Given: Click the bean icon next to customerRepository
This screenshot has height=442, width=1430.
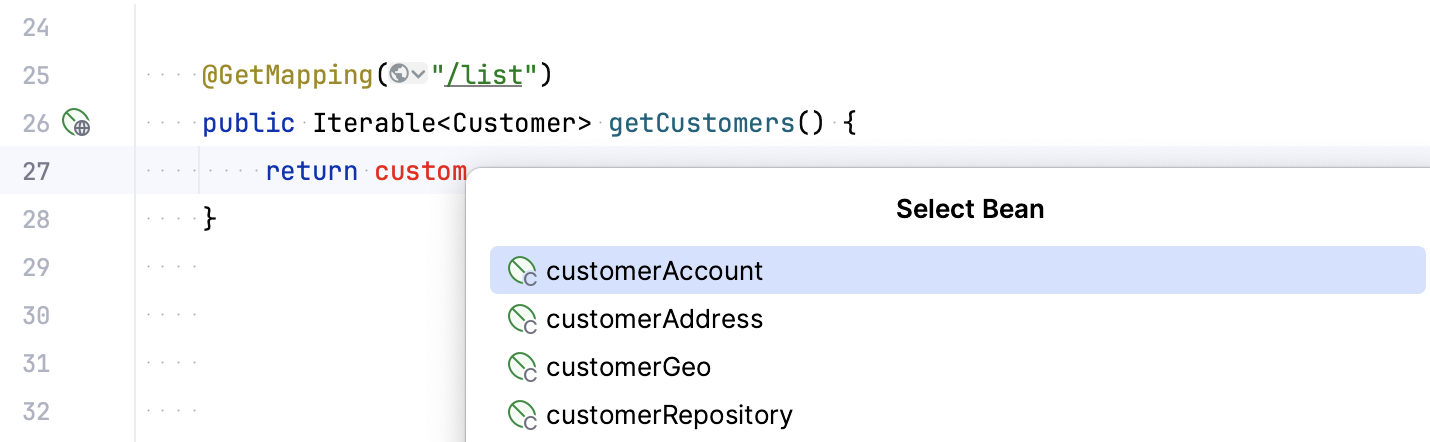Looking at the screenshot, I should point(523,415).
